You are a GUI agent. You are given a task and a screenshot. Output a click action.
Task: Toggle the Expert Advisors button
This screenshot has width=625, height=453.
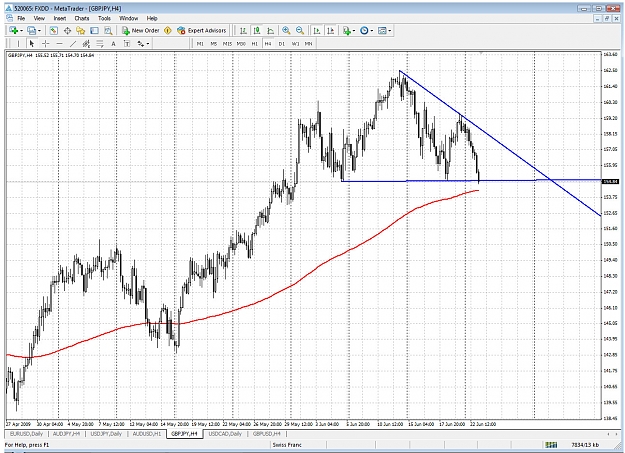click(x=202, y=30)
